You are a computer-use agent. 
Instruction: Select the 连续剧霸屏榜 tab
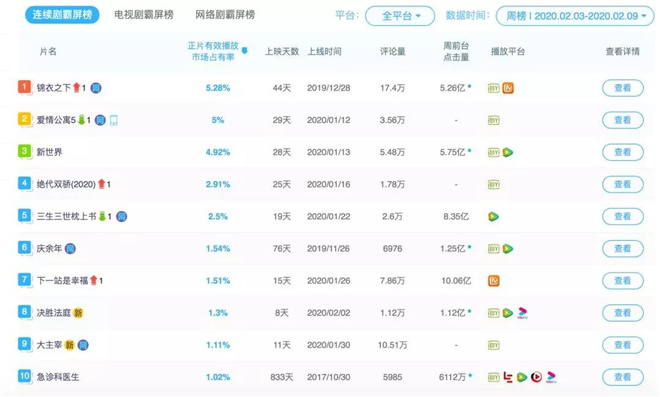62,15
